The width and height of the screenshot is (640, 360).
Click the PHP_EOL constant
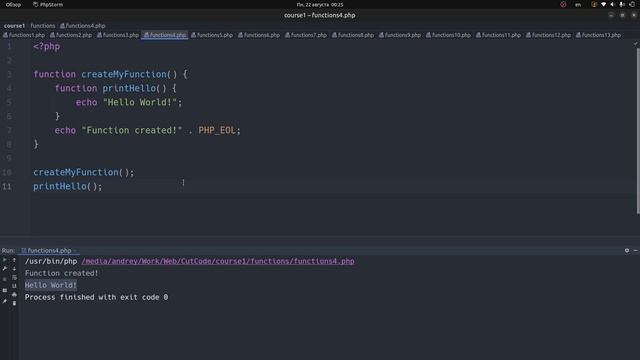tap(217, 130)
